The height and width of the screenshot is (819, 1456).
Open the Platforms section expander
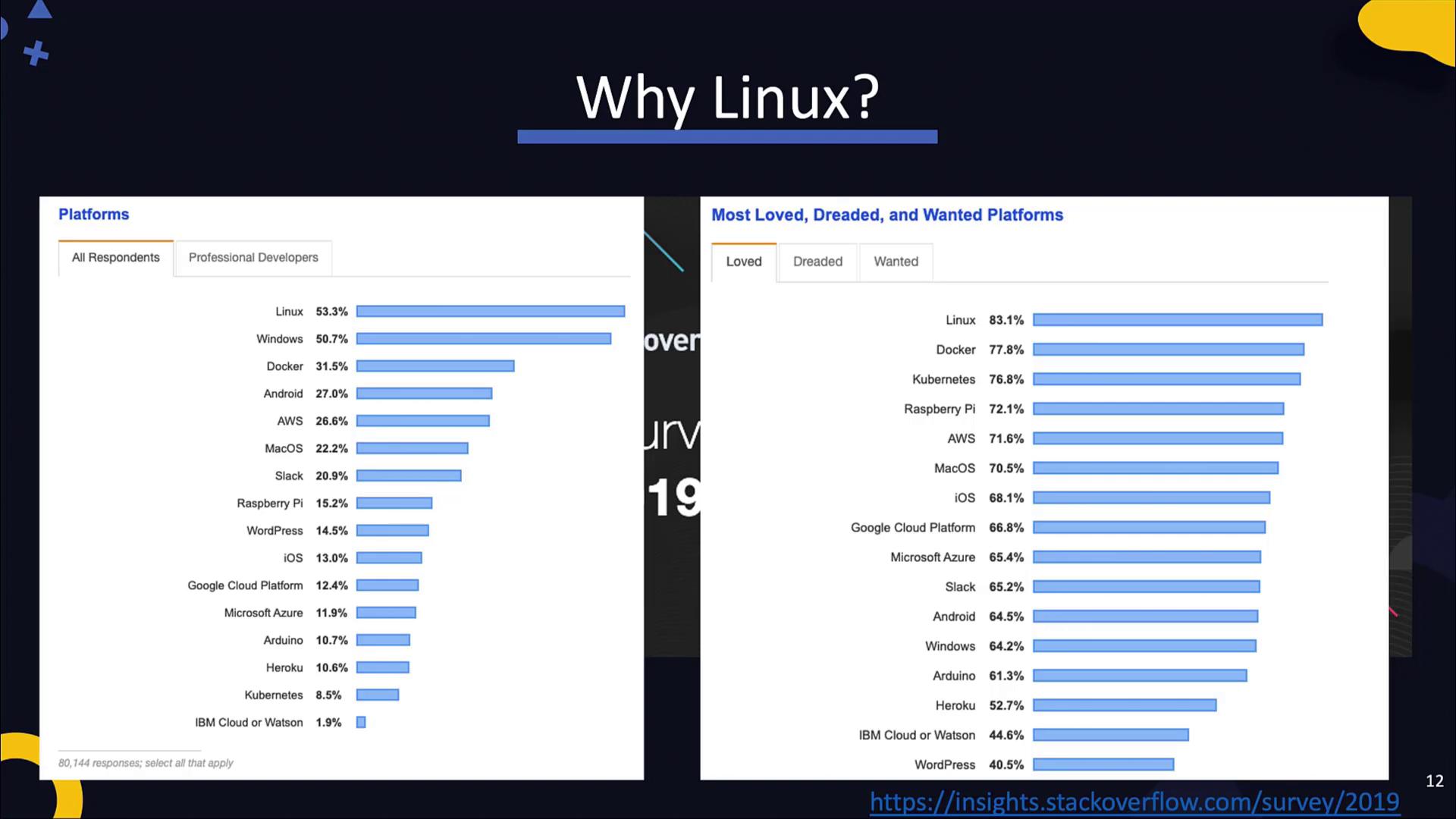[x=93, y=214]
